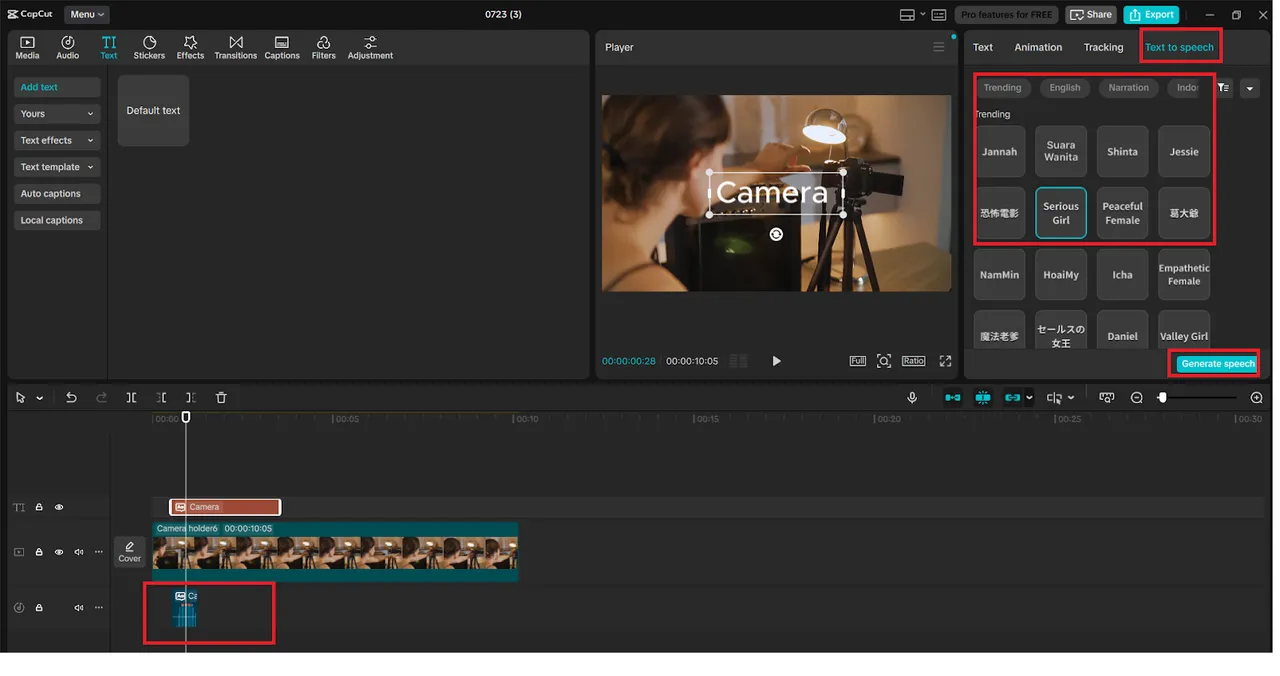This screenshot has width=1280, height=676.
Task: Record voiceover with the microphone icon
Action: (912, 397)
